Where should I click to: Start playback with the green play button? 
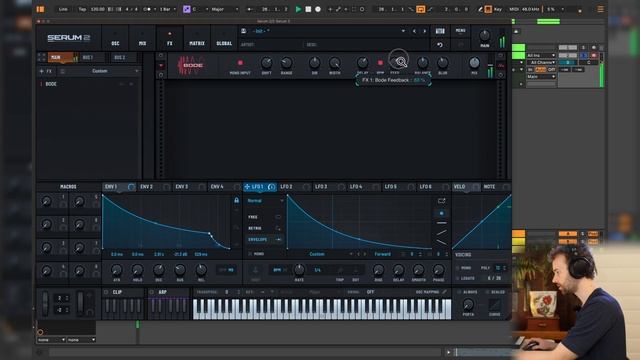[x=298, y=9]
